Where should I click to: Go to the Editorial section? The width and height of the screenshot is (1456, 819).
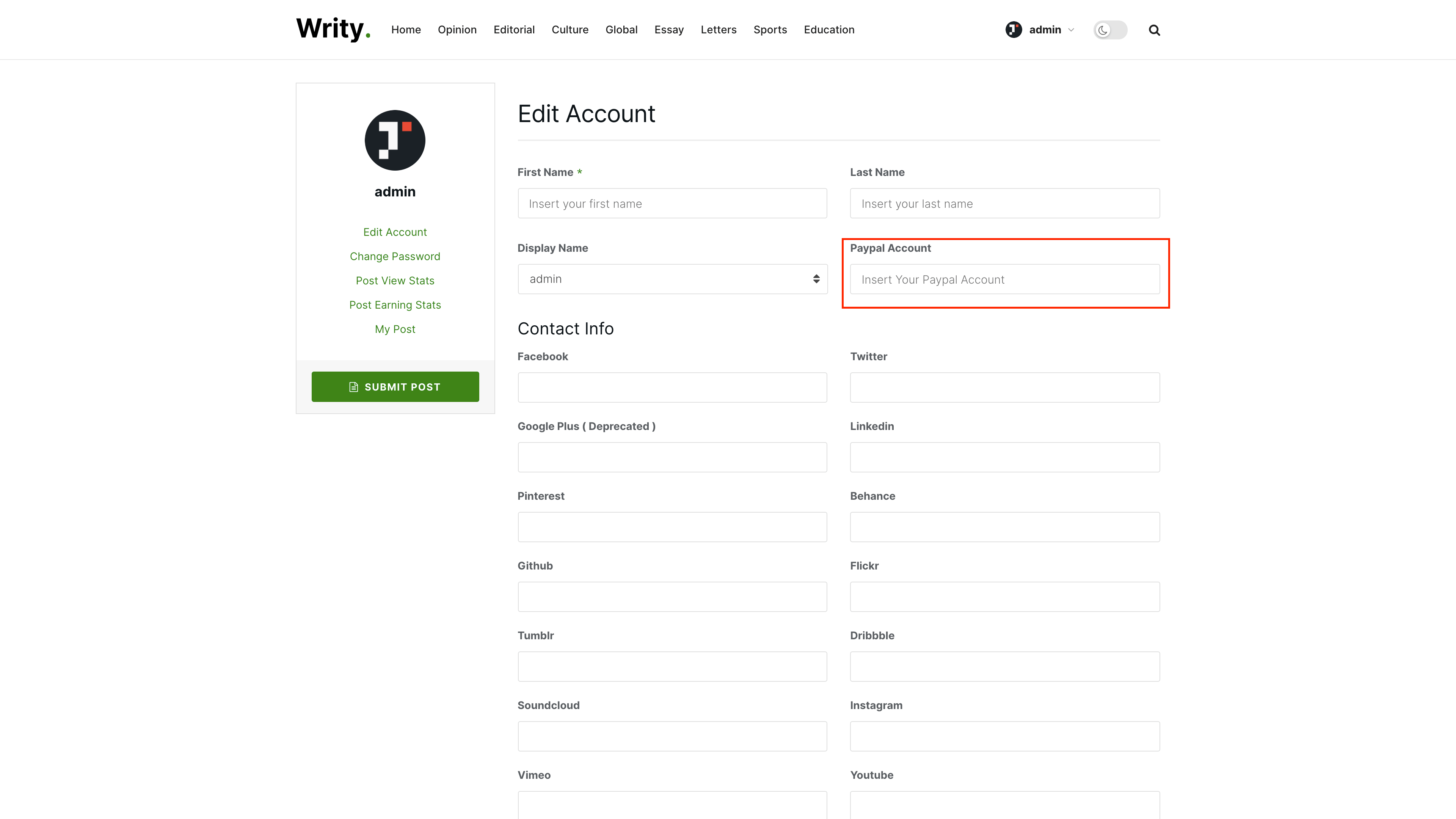click(x=514, y=30)
